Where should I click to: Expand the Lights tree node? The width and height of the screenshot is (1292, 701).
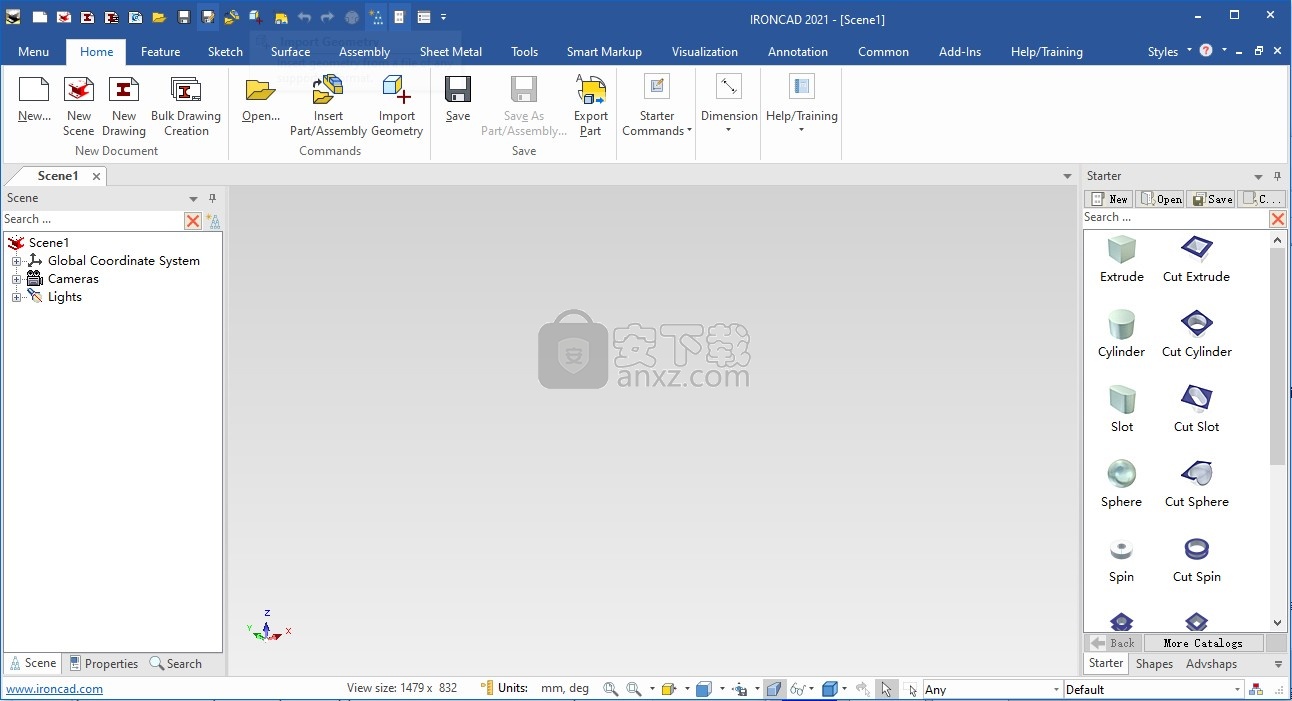pyautogui.click(x=16, y=297)
